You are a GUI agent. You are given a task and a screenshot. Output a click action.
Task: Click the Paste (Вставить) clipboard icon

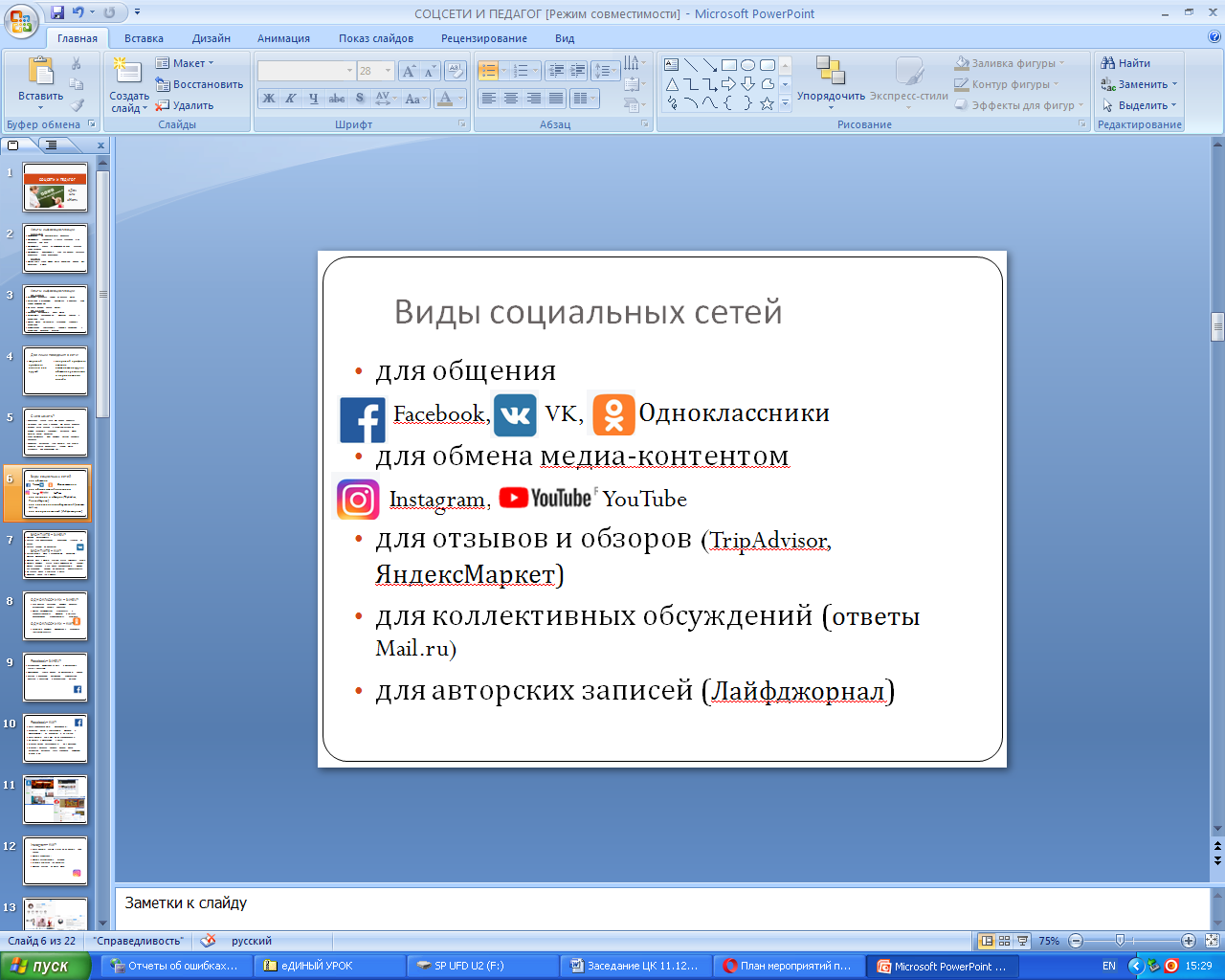(x=40, y=74)
